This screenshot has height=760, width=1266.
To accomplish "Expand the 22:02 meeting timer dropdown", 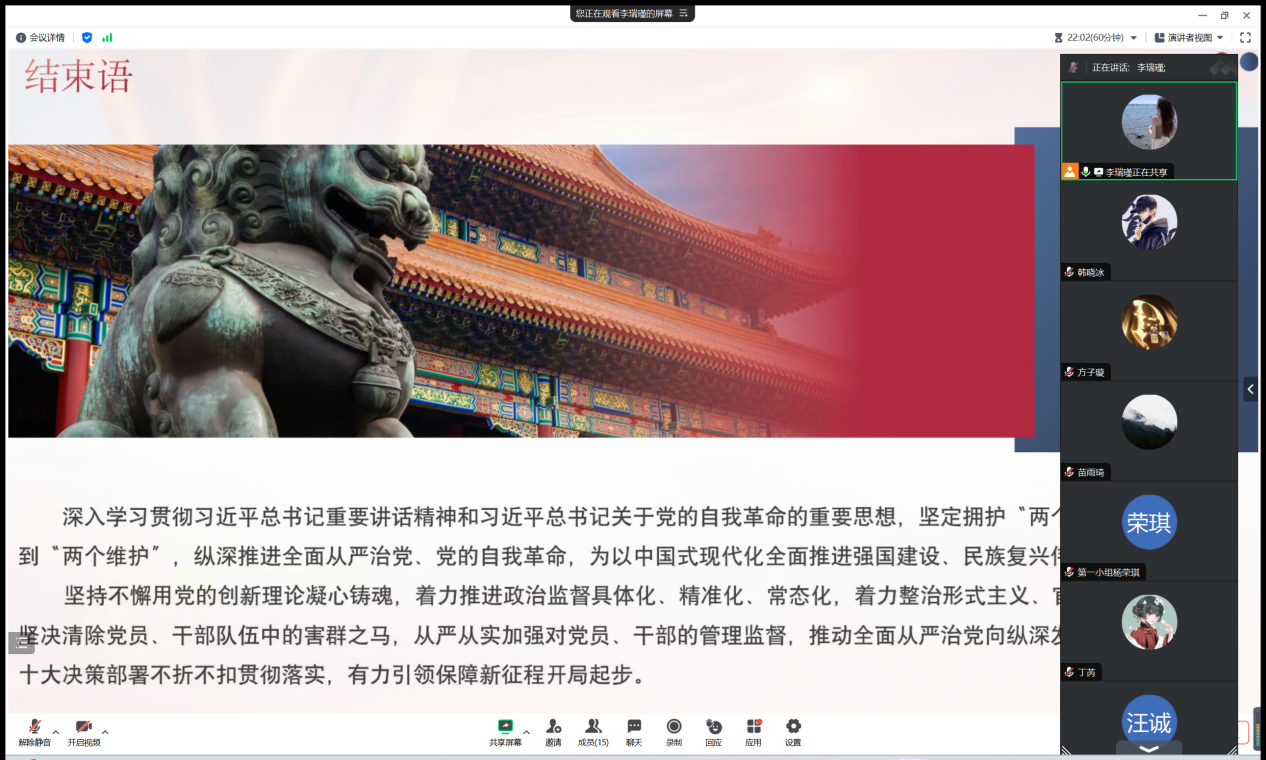I will coord(1133,38).
